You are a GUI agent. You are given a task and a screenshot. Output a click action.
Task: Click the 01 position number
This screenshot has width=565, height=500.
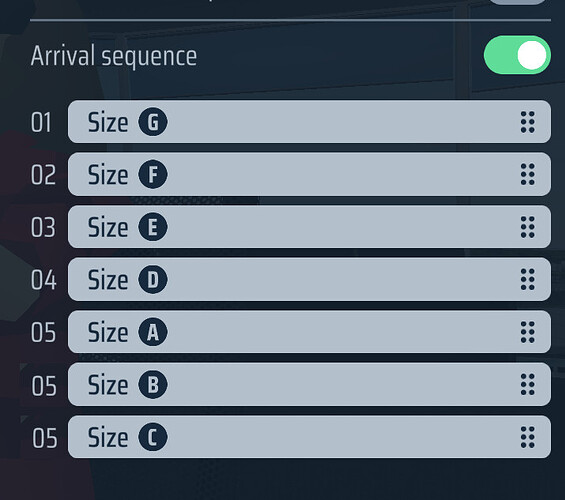point(41,122)
